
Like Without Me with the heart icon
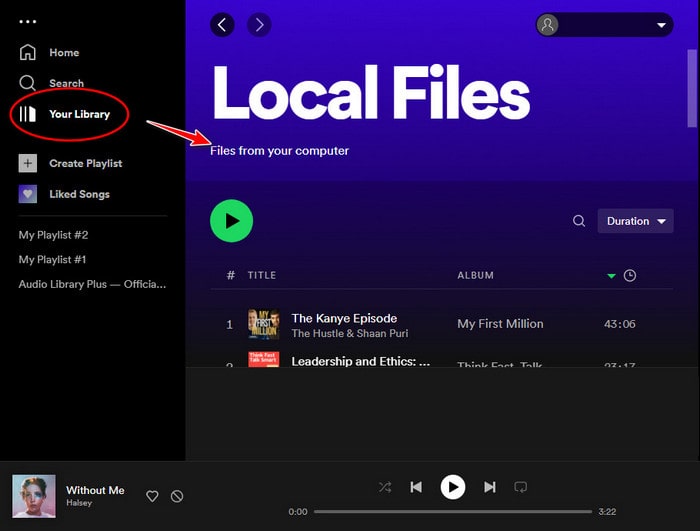[x=153, y=496]
